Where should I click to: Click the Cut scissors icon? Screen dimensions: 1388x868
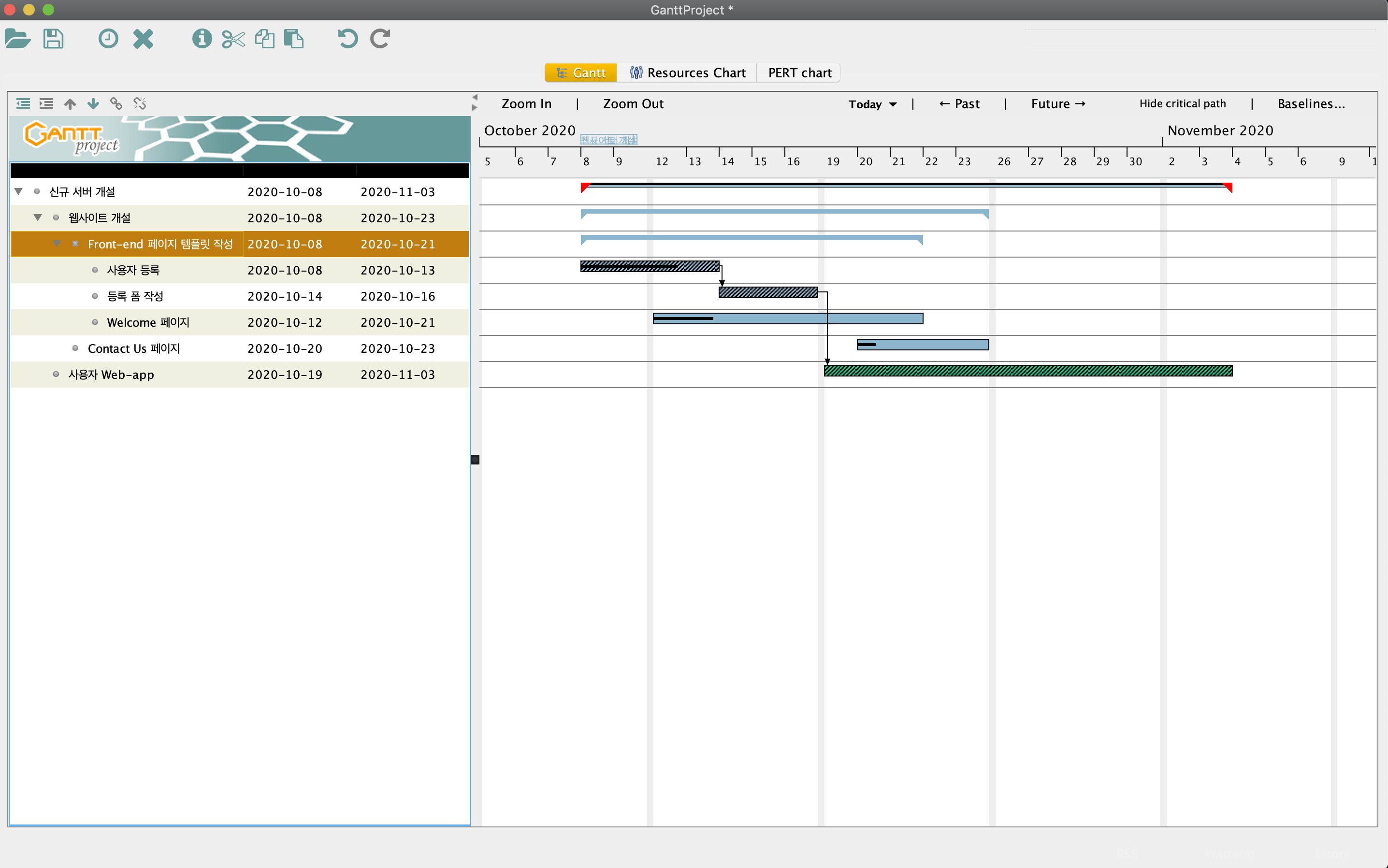[x=233, y=39]
